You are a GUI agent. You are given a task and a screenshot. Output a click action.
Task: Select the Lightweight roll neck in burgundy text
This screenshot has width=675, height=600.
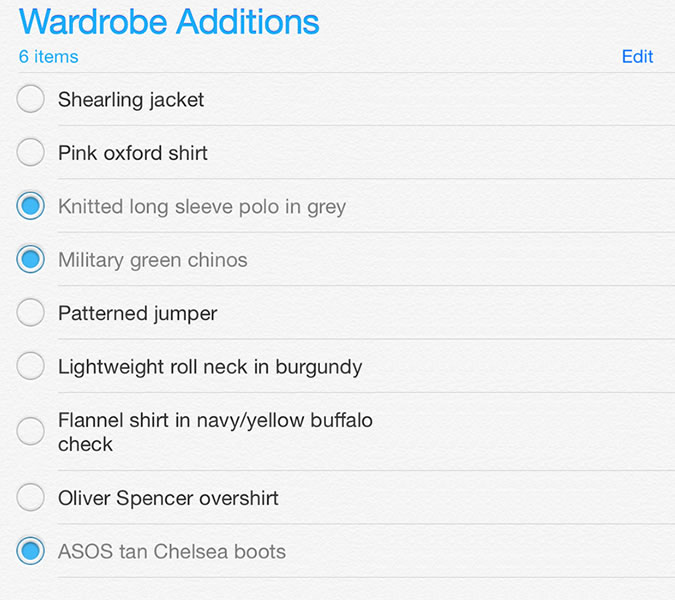[210, 367]
